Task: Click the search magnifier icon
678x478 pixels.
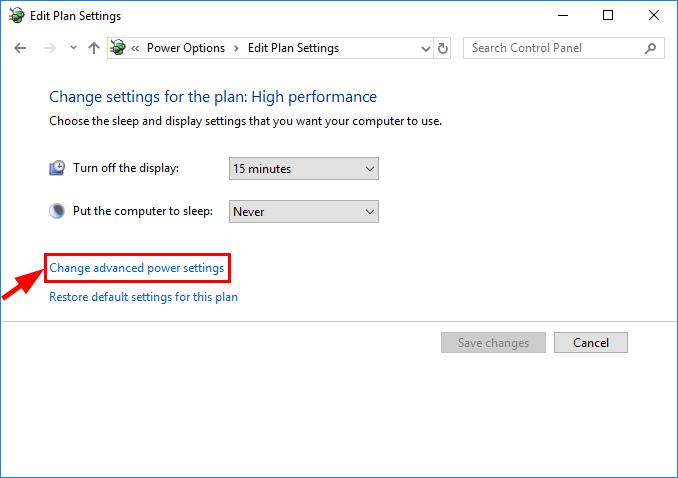Action: tap(650, 48)
